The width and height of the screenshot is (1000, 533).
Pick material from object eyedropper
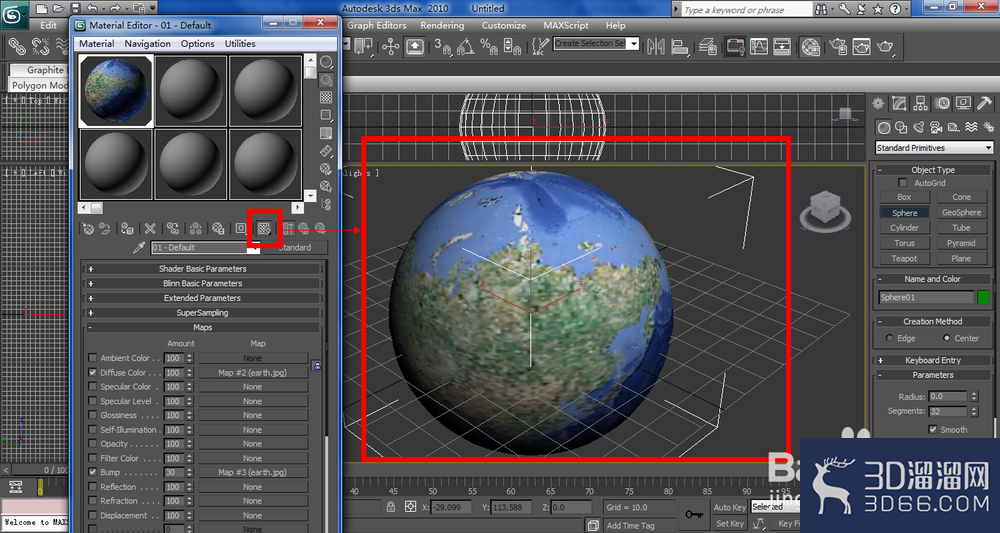[x=138, y=247]
